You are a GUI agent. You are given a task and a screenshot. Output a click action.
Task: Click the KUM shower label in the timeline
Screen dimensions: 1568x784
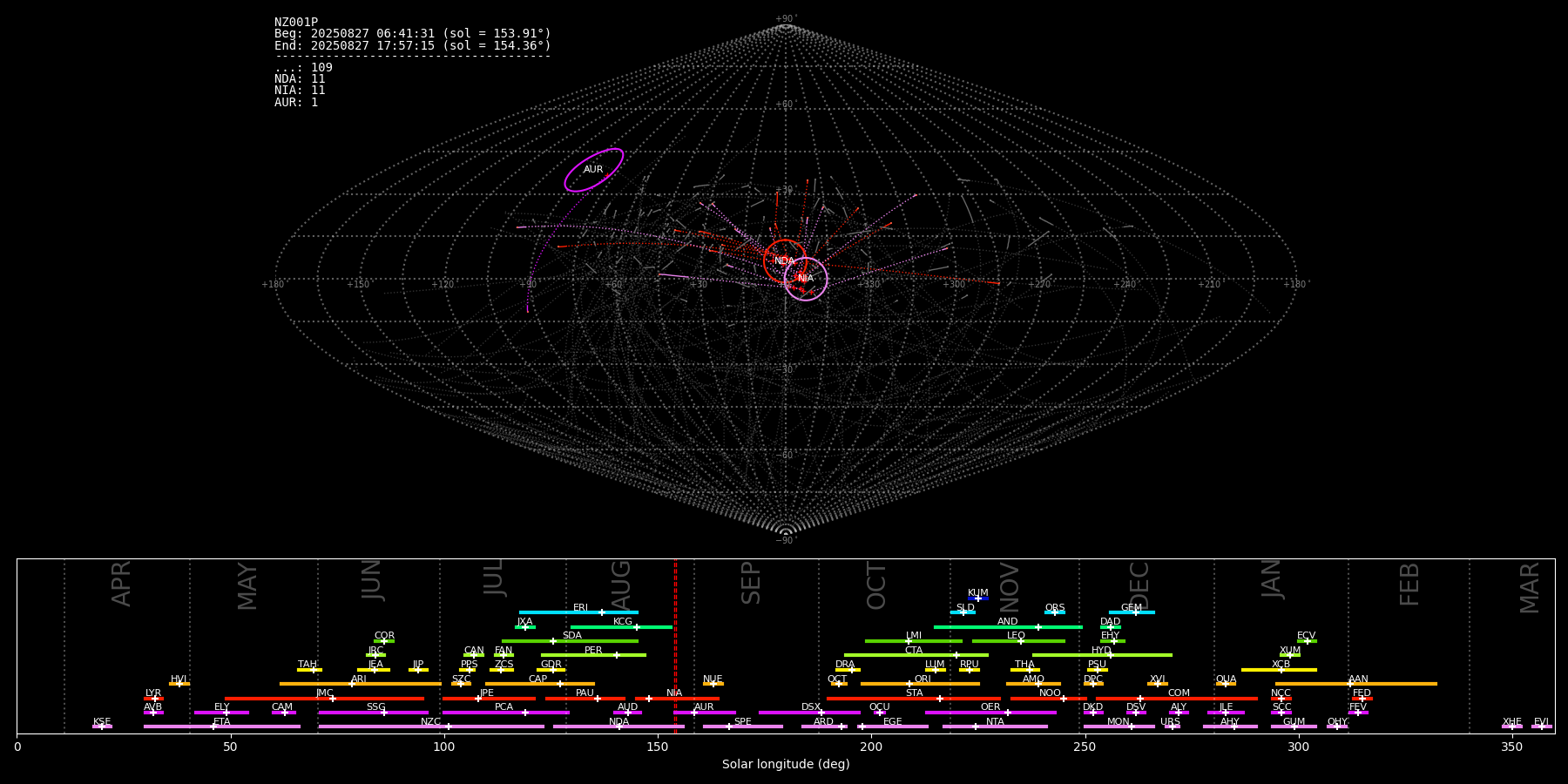(978, 593)
